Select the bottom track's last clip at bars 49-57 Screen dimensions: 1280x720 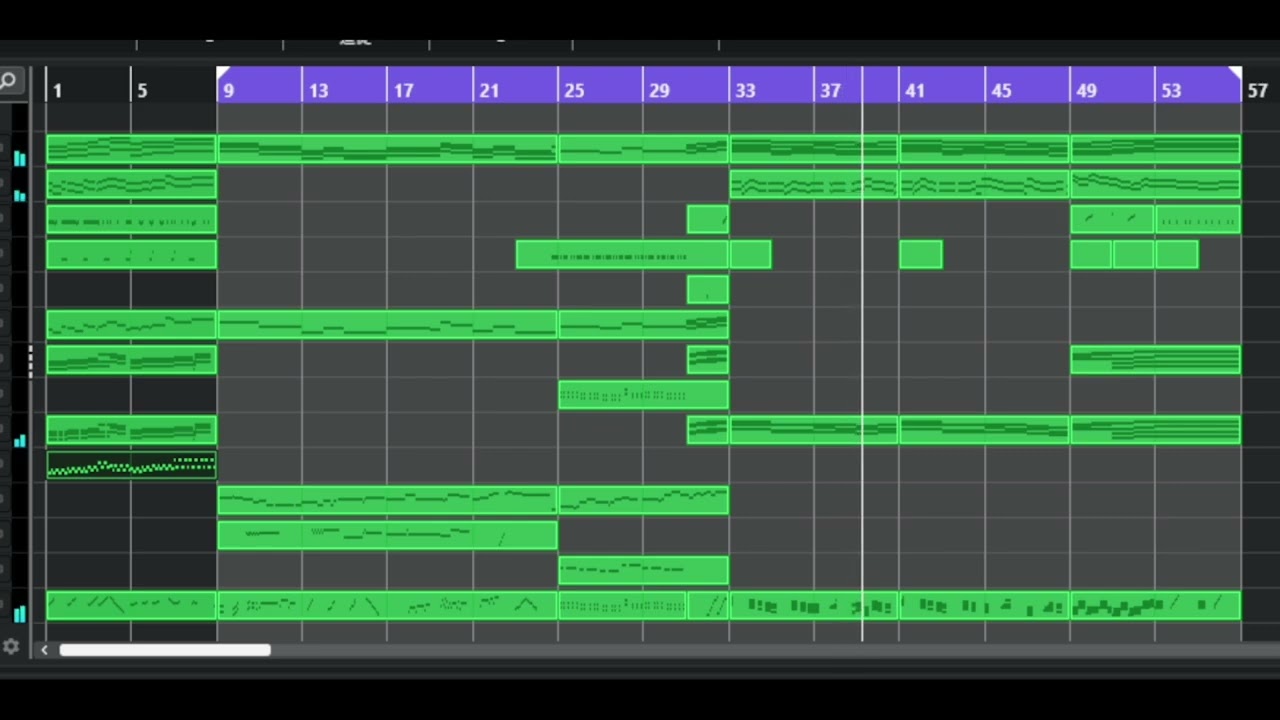[1156, 606]
